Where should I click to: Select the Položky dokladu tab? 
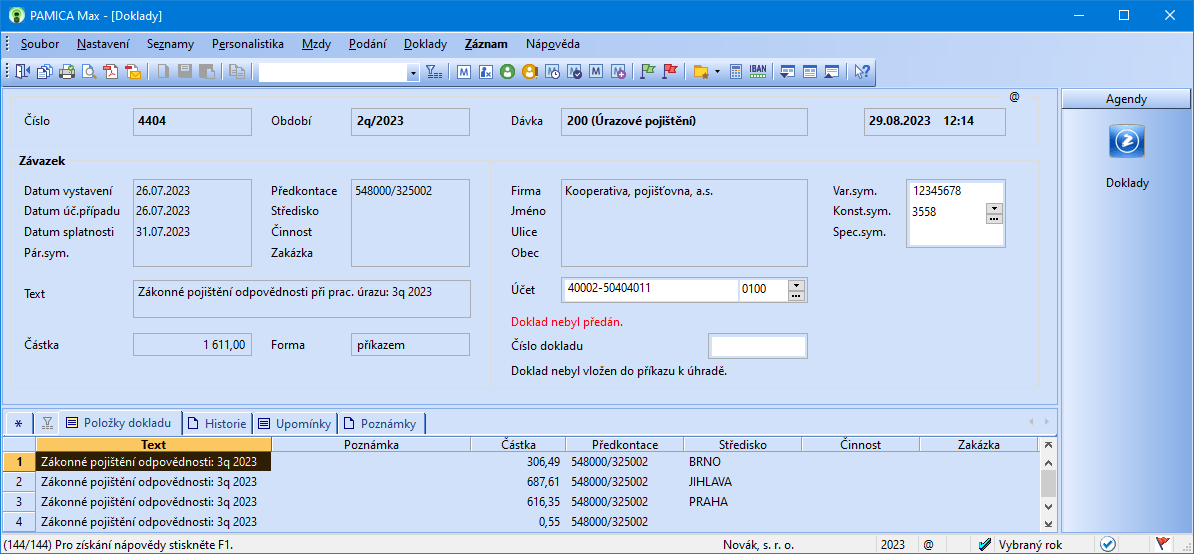pos(120,422)
